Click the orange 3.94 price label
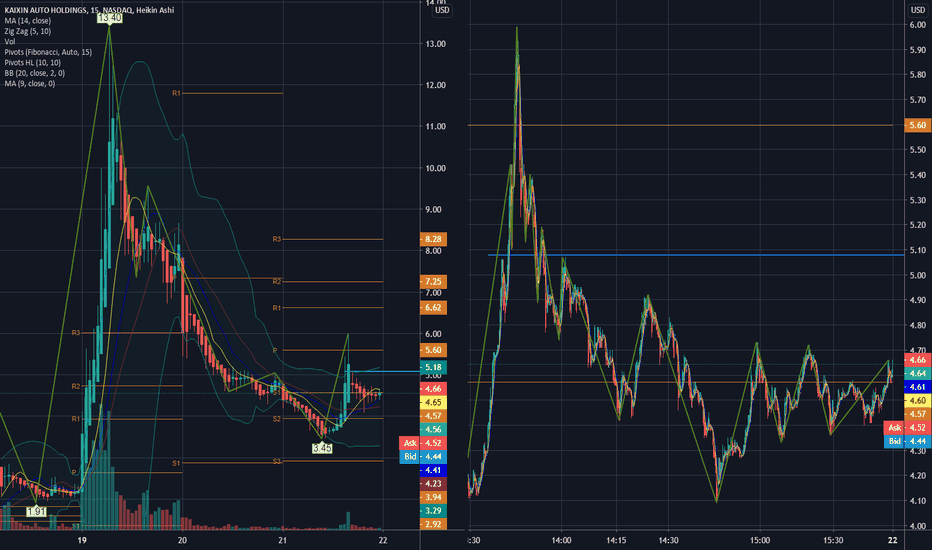Viewport: 932px width, 550px height. coord(433,497)
